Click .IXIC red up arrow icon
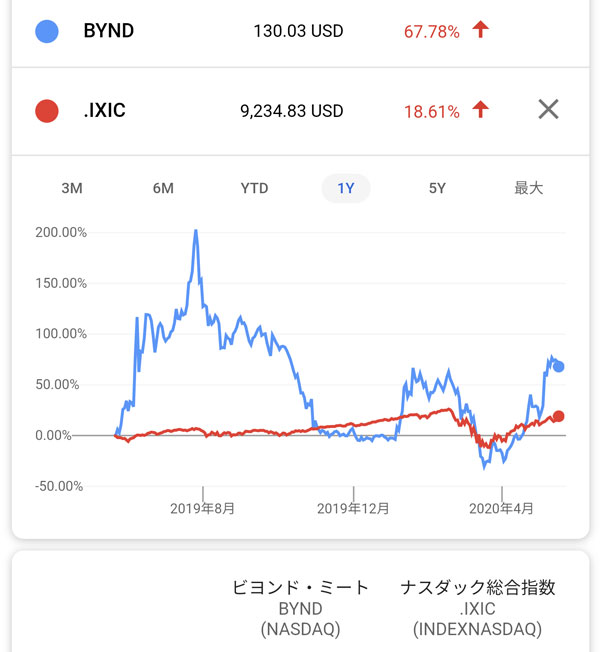 481,110
